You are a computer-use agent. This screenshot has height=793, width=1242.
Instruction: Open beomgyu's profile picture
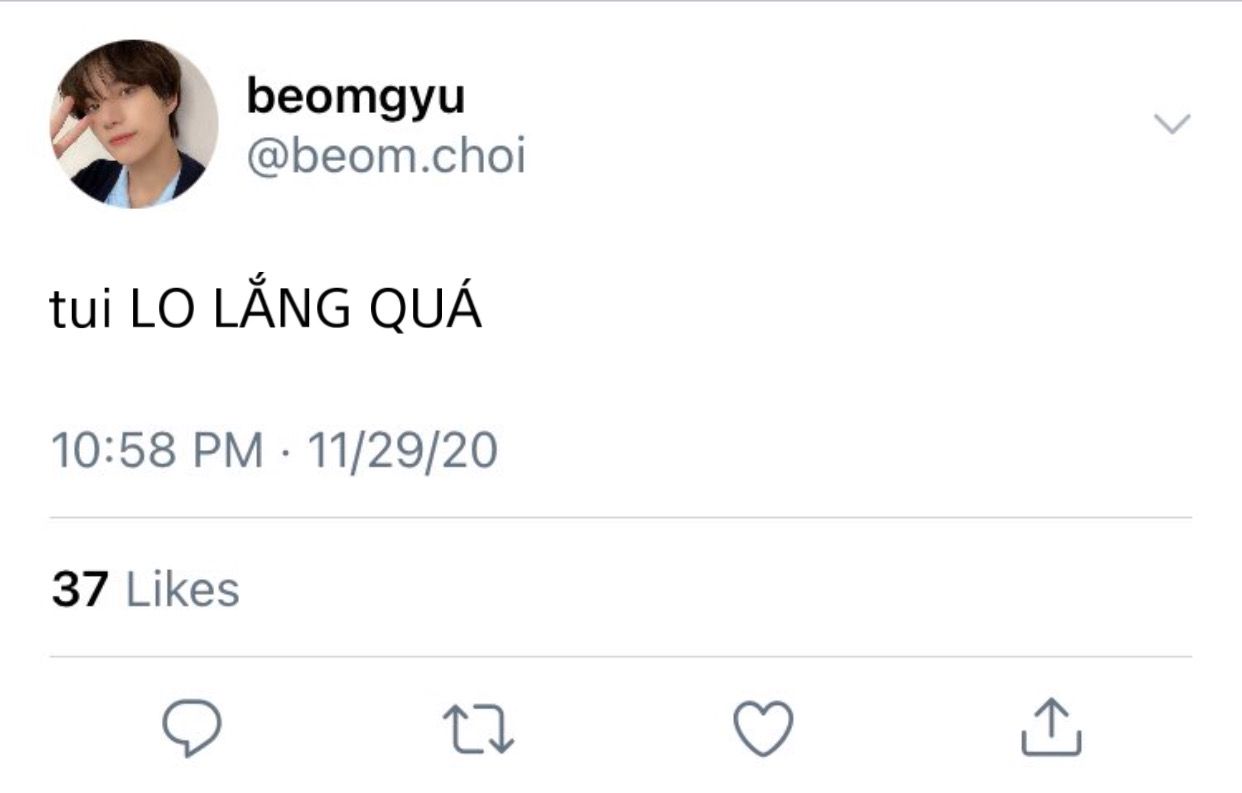[x=134, y=124]
